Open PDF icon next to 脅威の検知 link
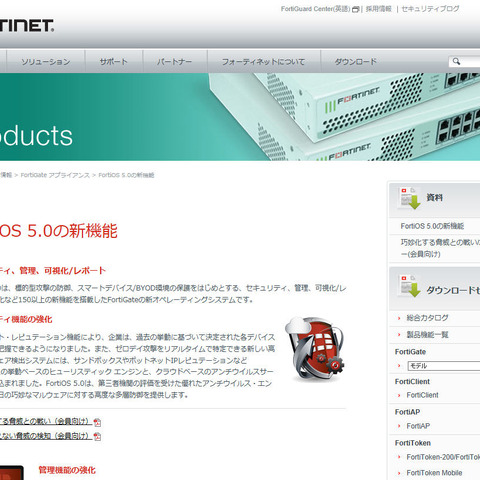Screen dimensions: 480x480 pyautogui.click(x=97, y=436)
